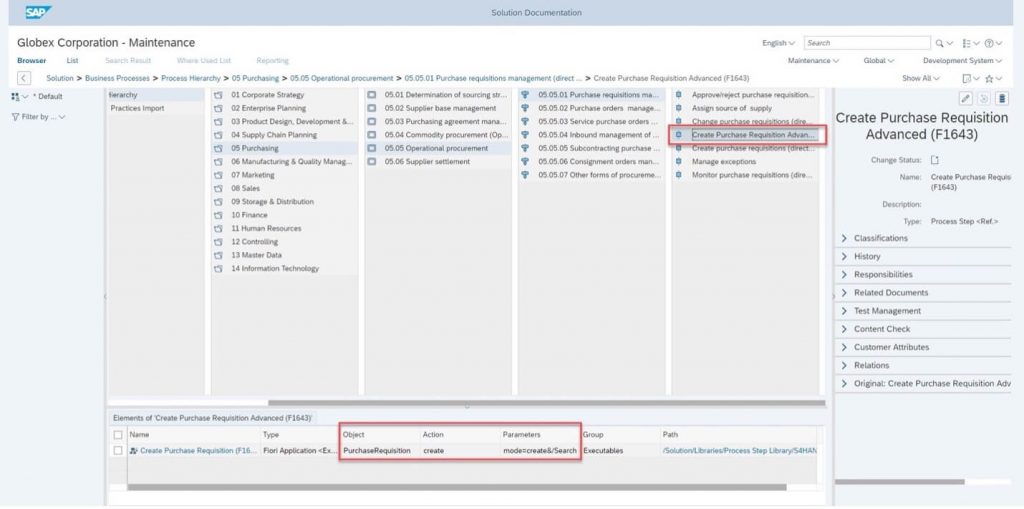Expand the Customer Attributes section
The height and width of the screenshot is (509, 1024).
844,348
